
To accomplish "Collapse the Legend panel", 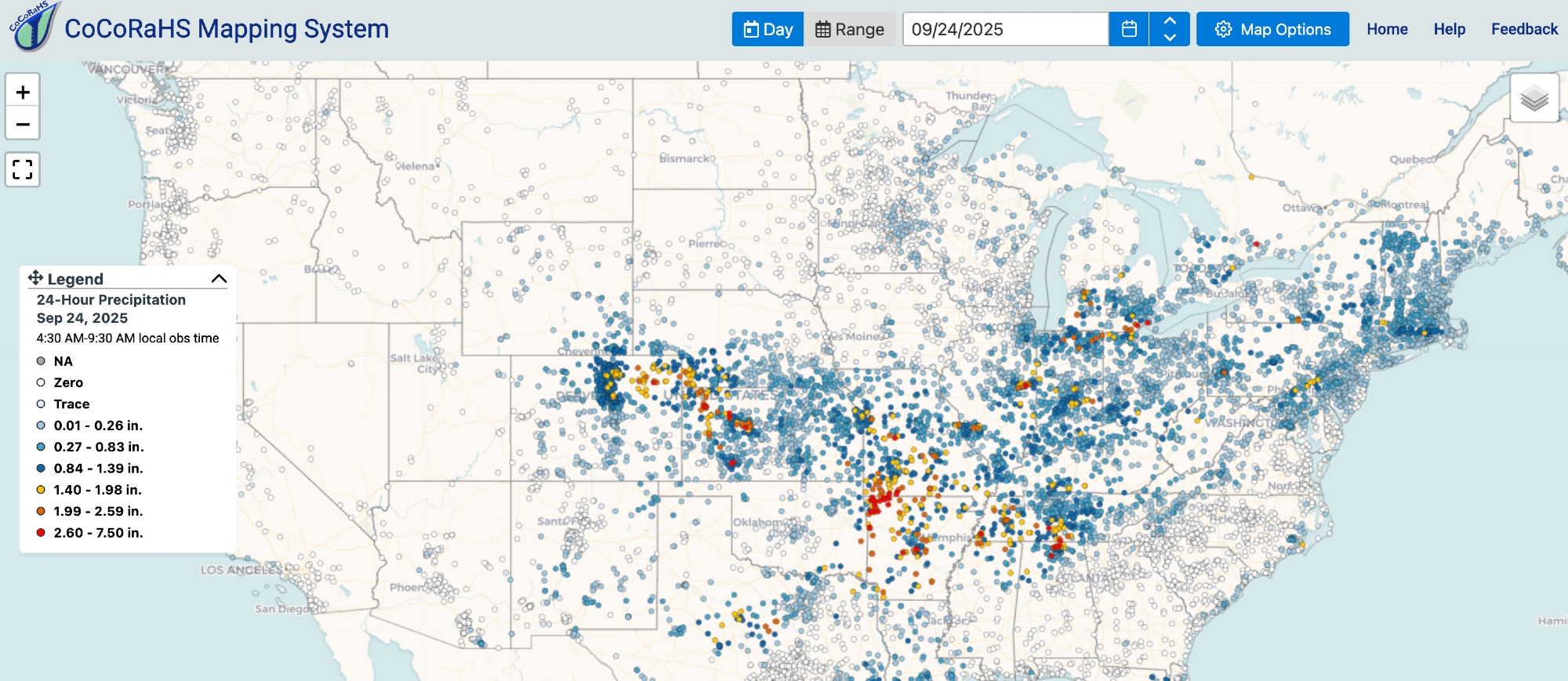I will coord(219,279).
